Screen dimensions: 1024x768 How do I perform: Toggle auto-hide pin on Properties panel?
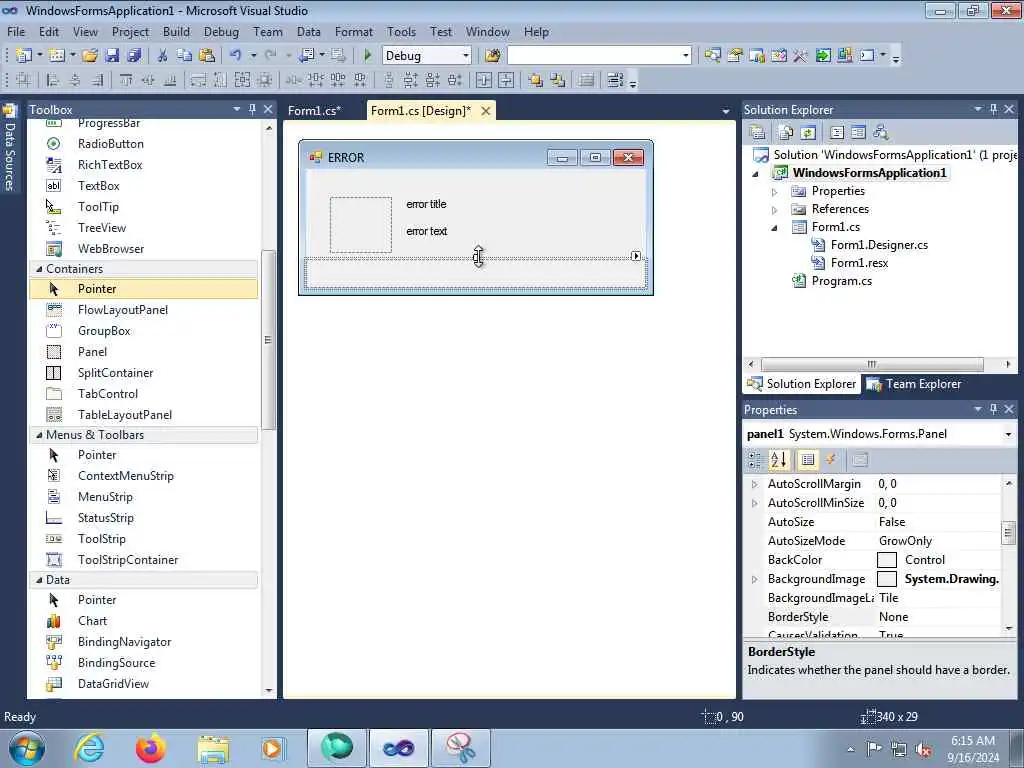tap(993, 409)
